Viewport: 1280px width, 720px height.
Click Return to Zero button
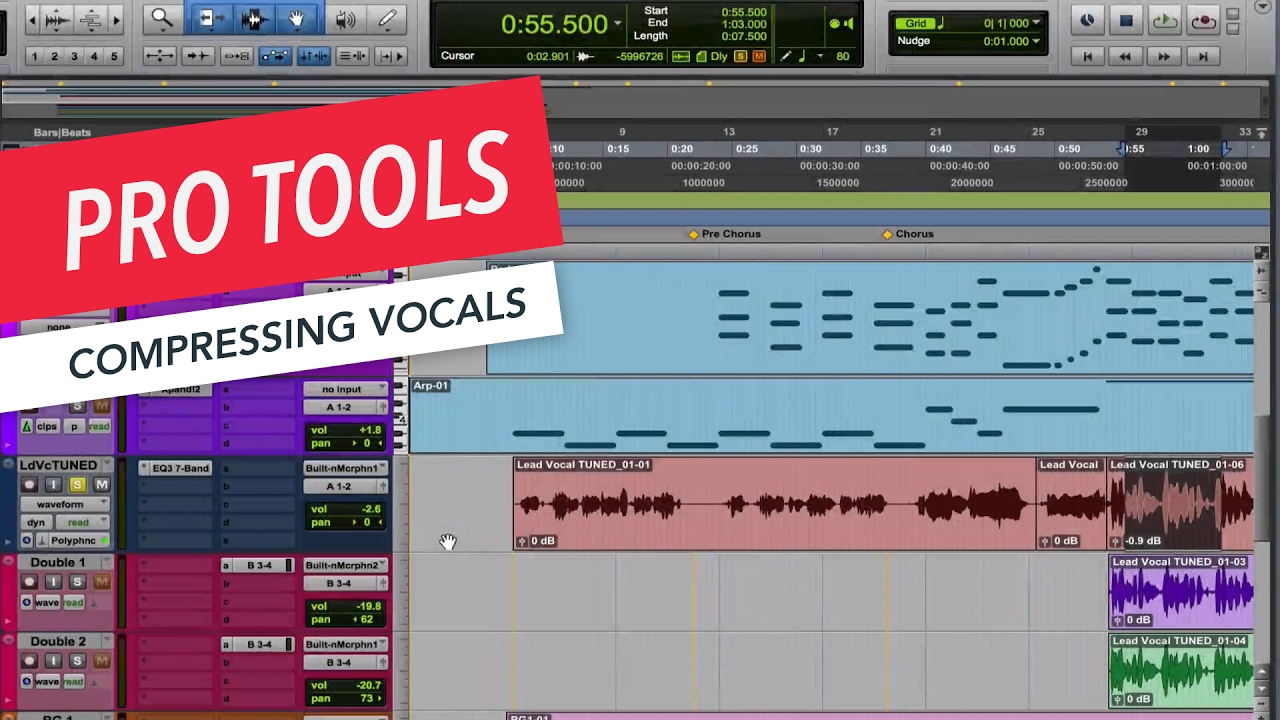pos(1087,57)
